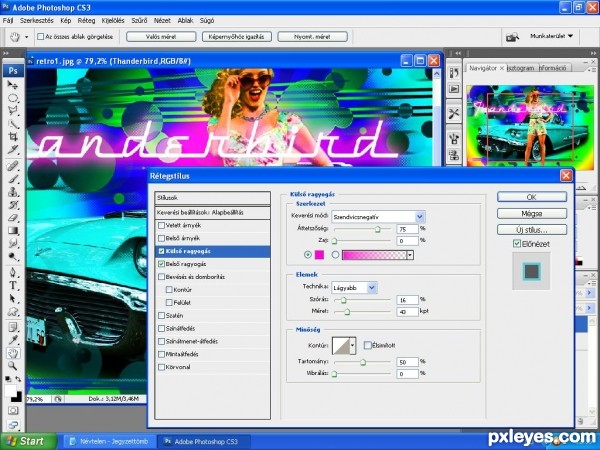
Task: Select the Brush tool
Action: (x=13, y=179)
